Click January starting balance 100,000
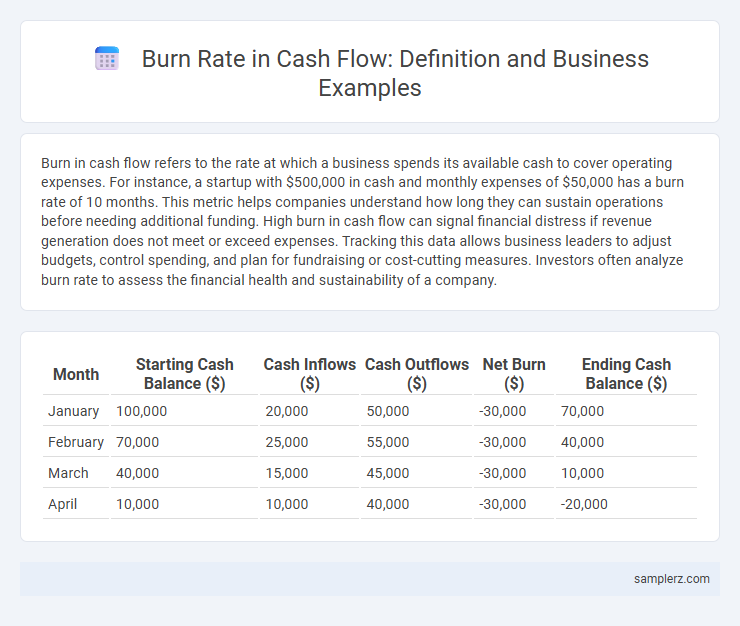The width and height of the screenshot is (740, 626). [x=142, y=411]
